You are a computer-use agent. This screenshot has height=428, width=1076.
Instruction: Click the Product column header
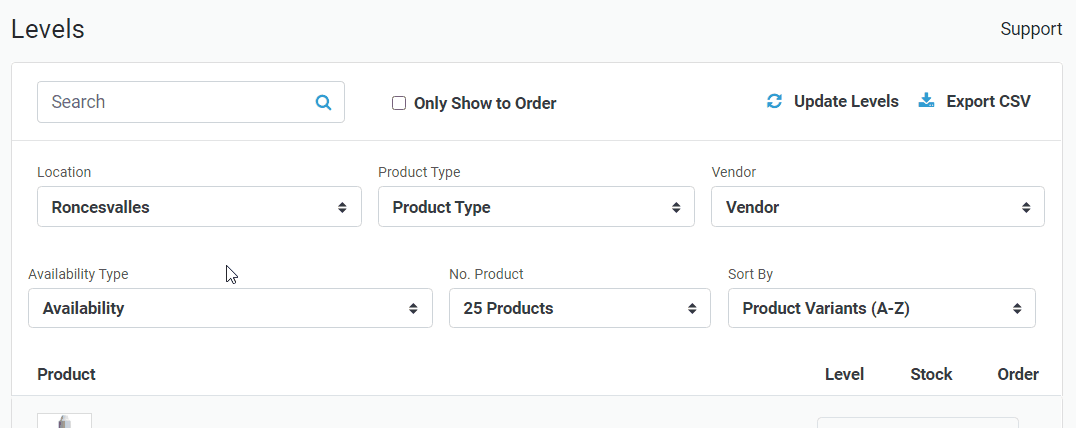tap(67, 374)
